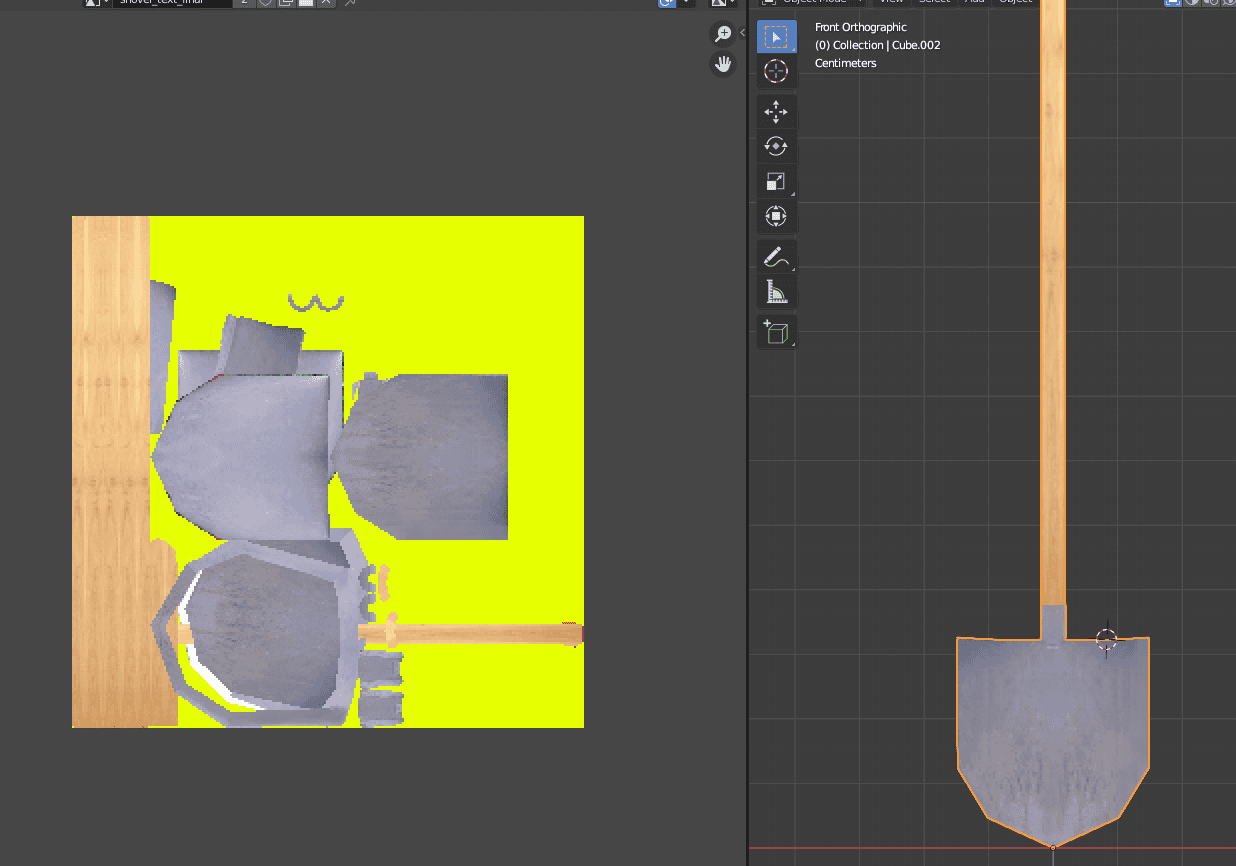Unlink the image with the X button
This screenshot has height=866, width=1236.
tap(326, 3)
